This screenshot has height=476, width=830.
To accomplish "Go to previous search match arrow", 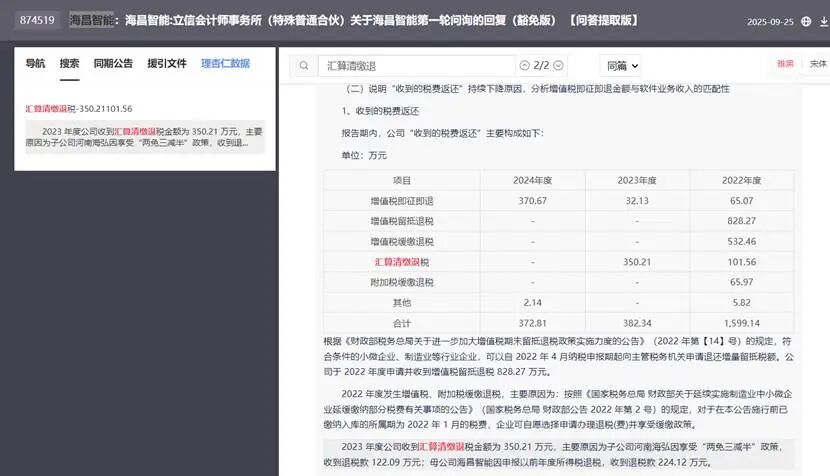I will pos(525,65).
